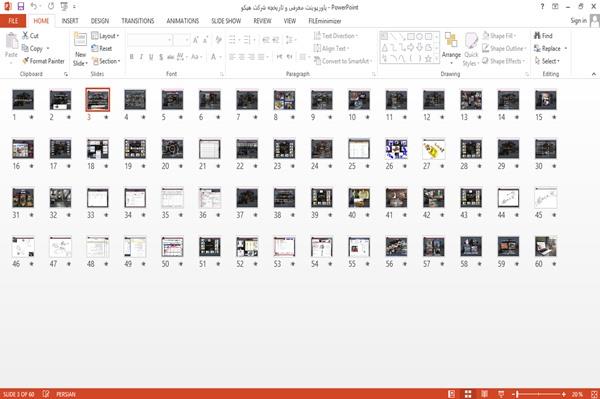Open the font name combo box
Viewport: 600px width, 399px height.
(x=149, y=39)
